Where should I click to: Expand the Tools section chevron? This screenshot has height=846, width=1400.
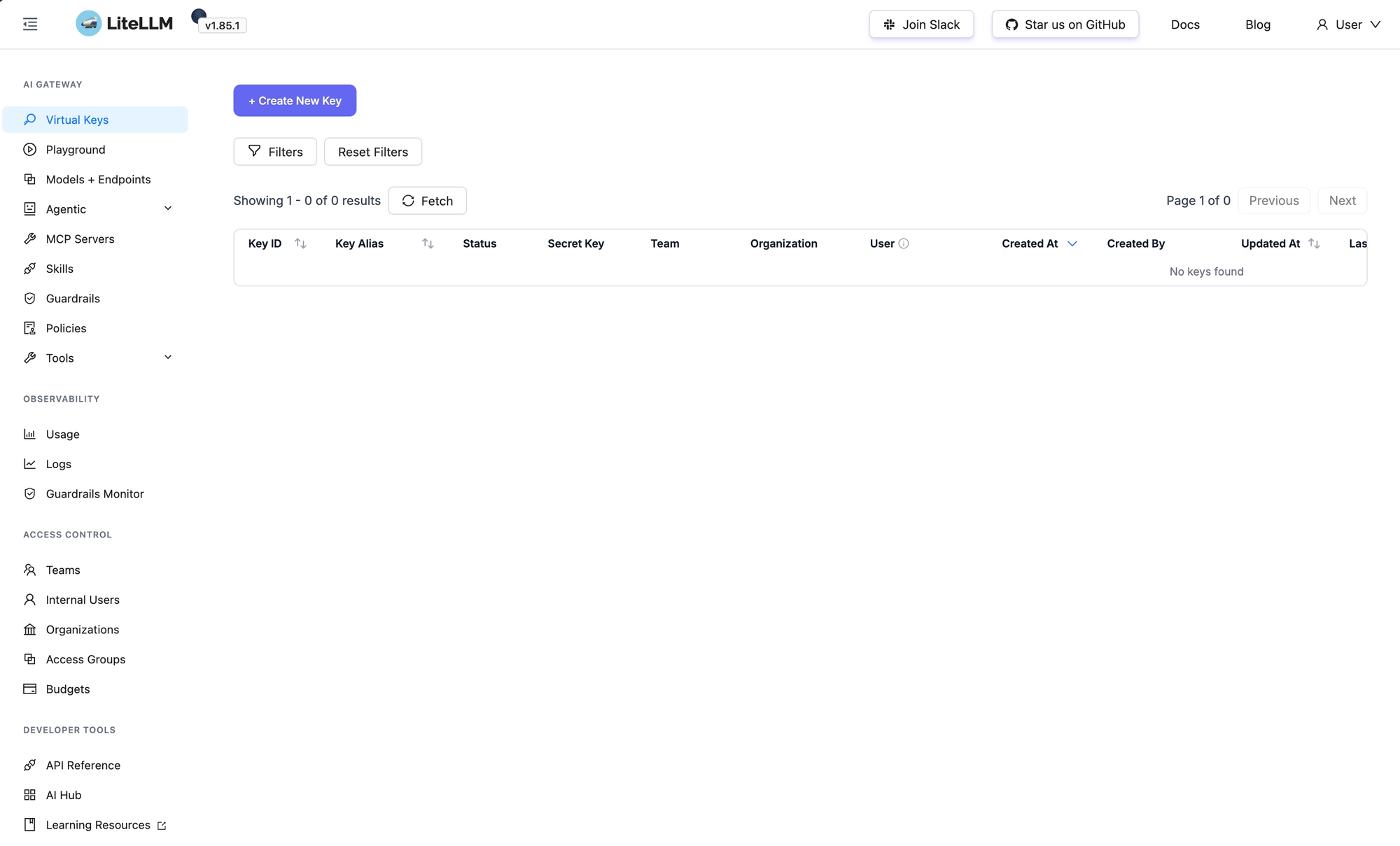pos(168,357)
